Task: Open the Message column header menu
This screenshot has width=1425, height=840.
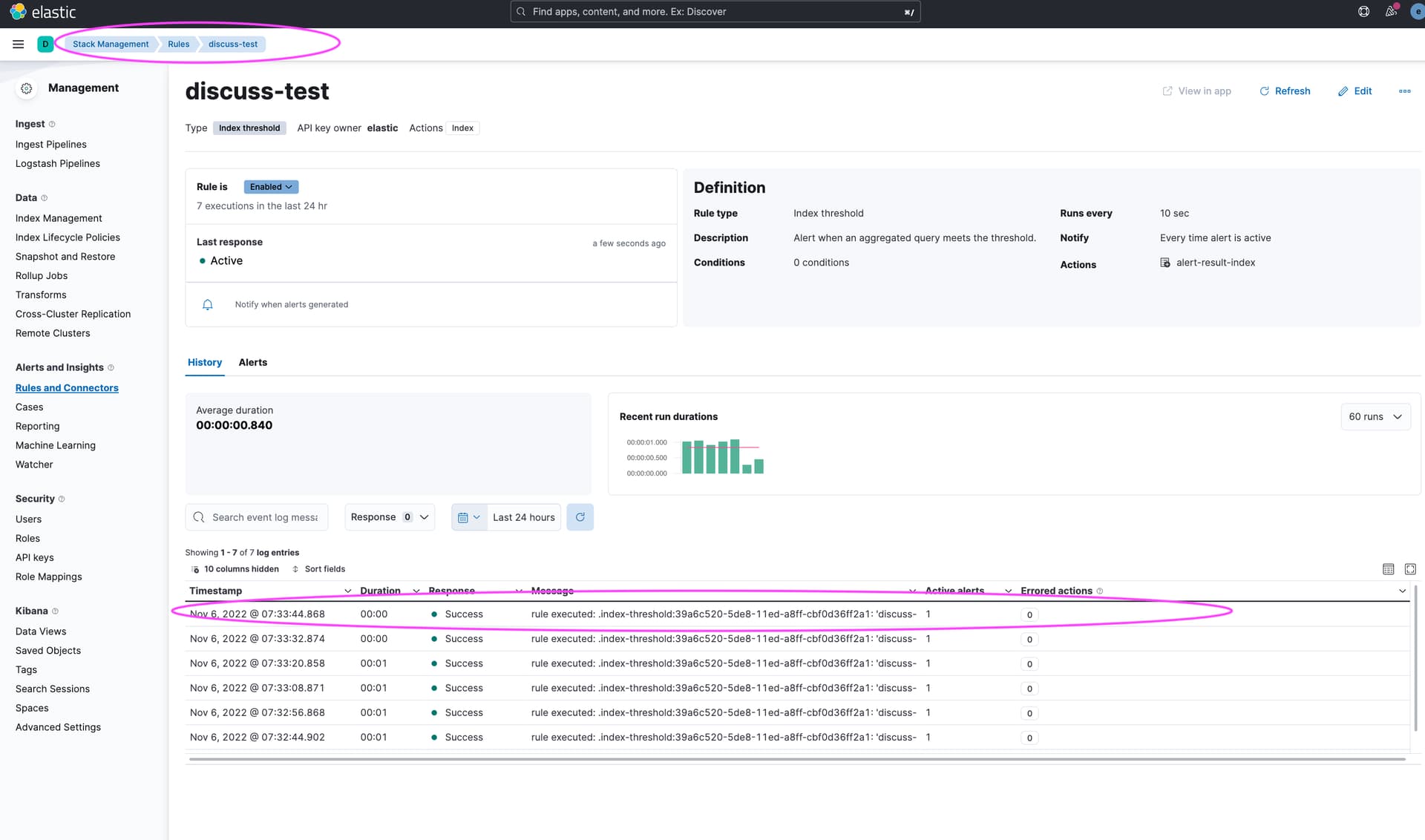Action: (x=912, y=591)
